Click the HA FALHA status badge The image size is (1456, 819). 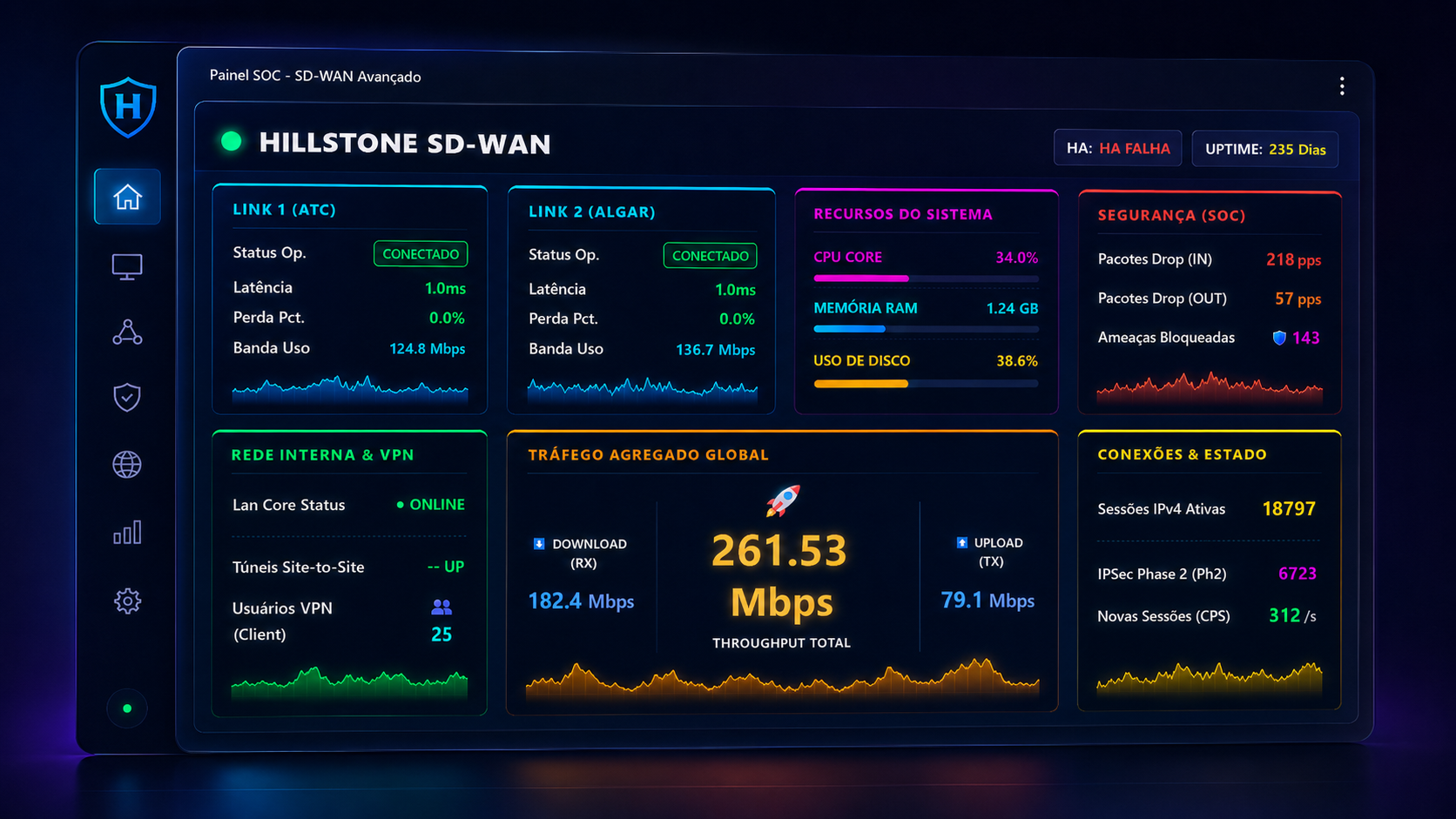(x=1118, y=148)
